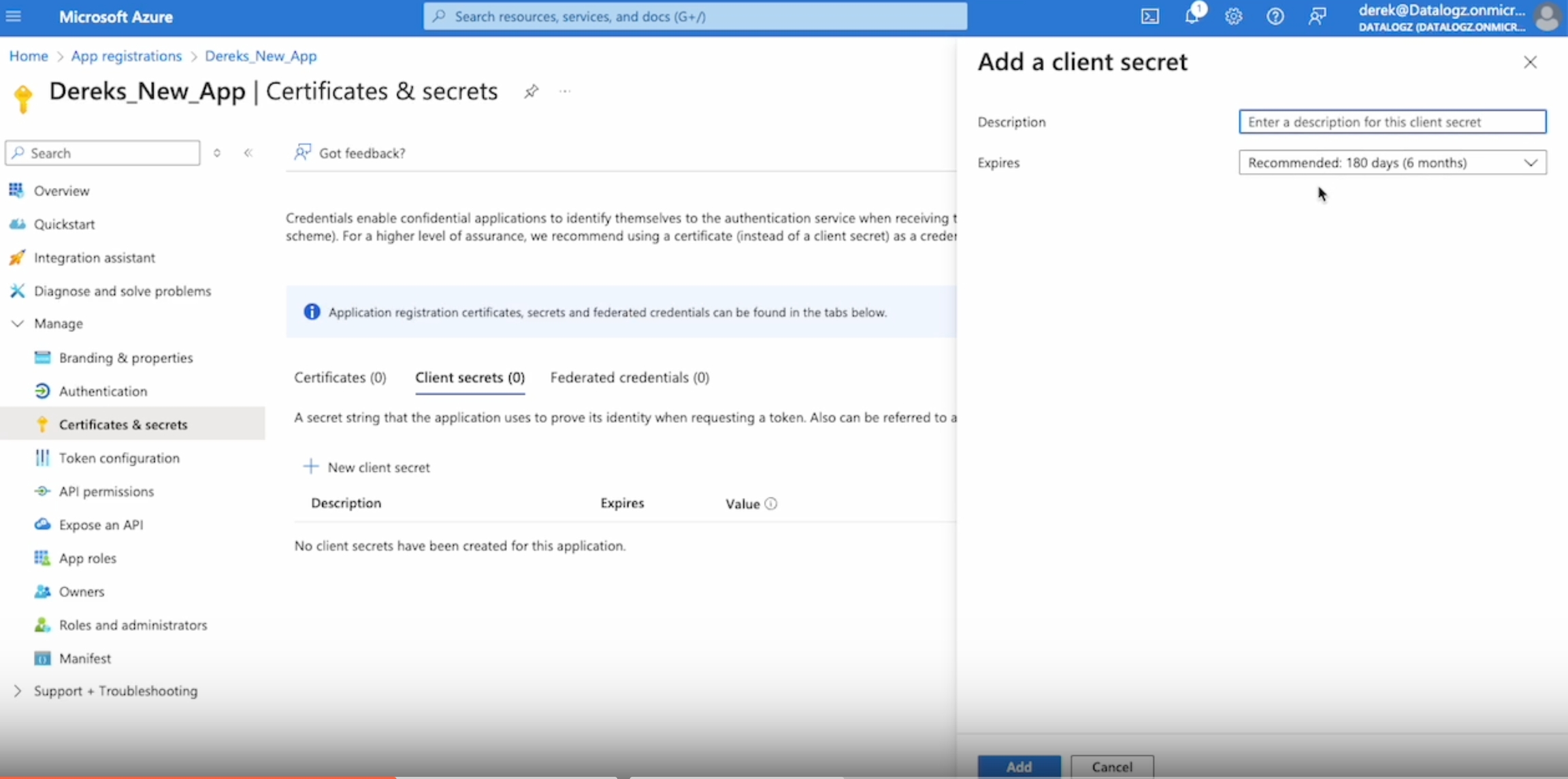Screen dimensions: 1568x779
Task: Collapse the sidebar with double-chevron
Action: (x=248, y=153)
